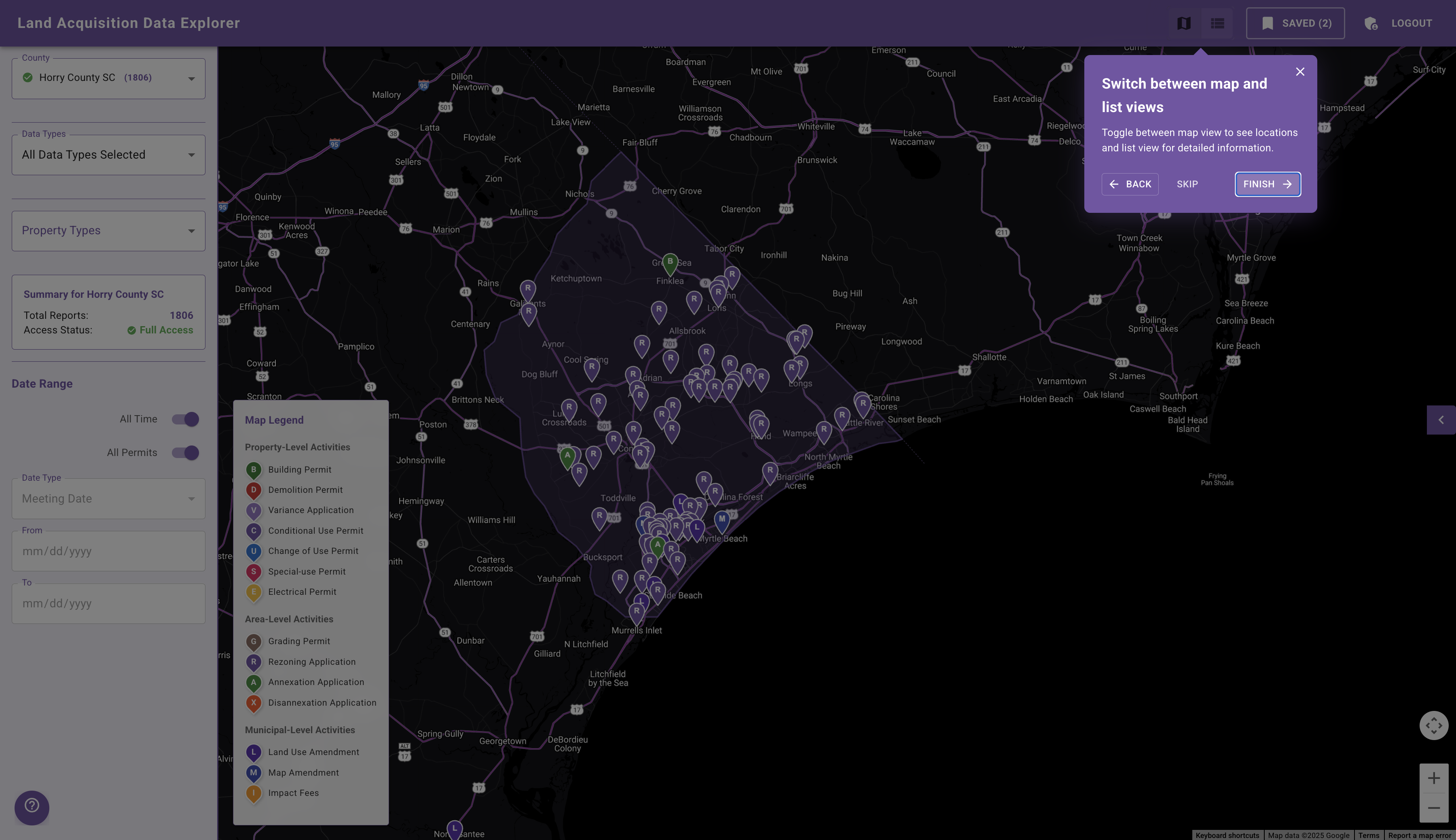Click the map zoom in plus

point(1433,778)
